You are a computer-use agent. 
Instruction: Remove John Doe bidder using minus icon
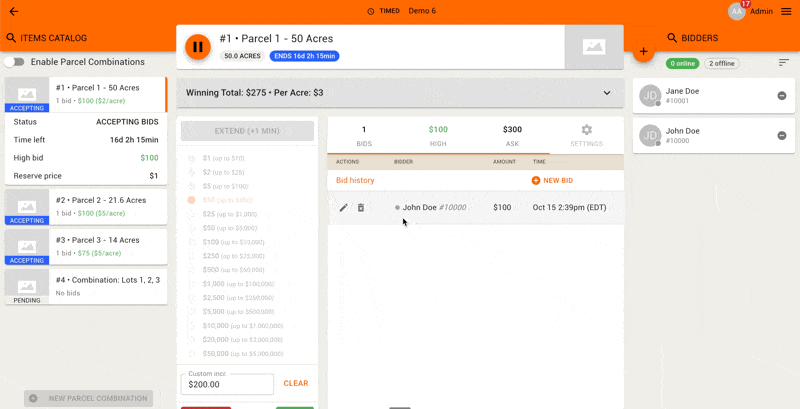pyautogui.click(x=782, y=136)
